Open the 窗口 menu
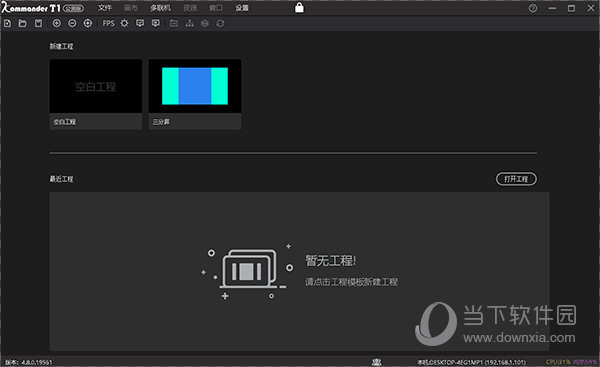 [x=216, y=8]
